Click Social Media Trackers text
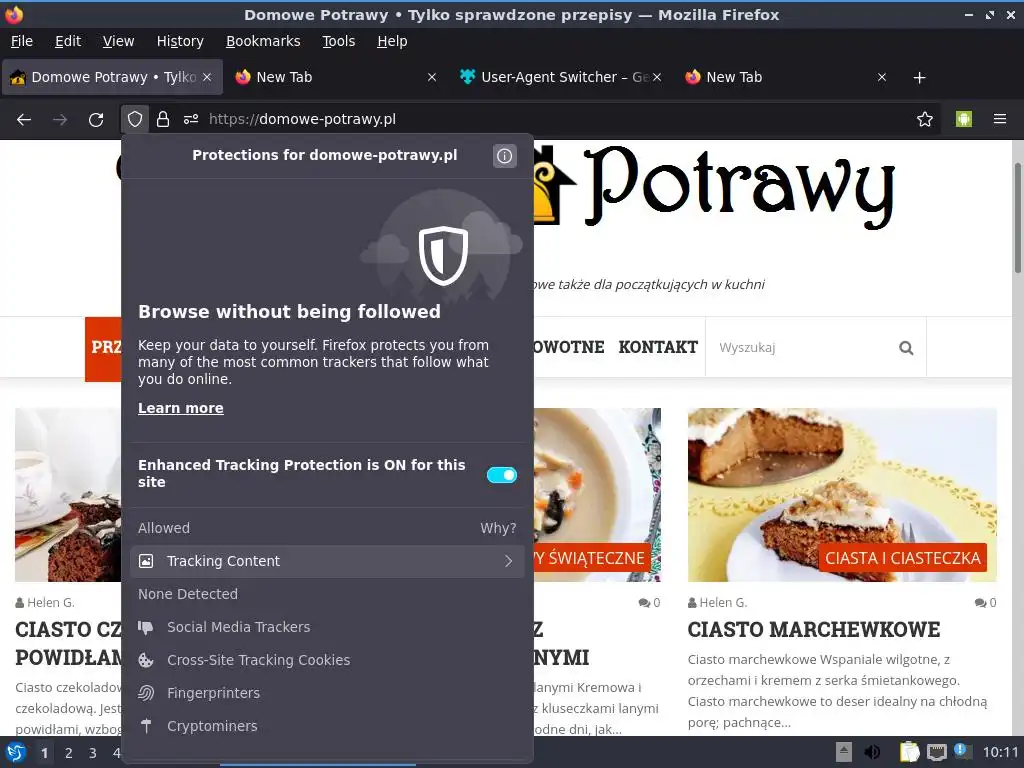This screenshot has height=768, width=1024. pos(238,627)
